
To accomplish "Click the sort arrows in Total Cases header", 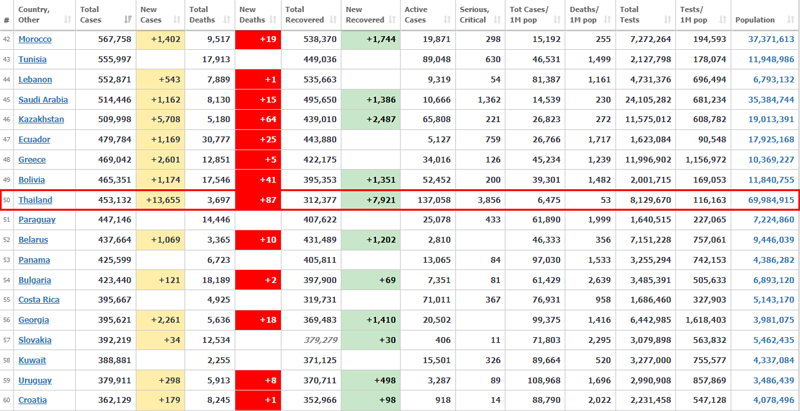I will (x=127, y=20).
